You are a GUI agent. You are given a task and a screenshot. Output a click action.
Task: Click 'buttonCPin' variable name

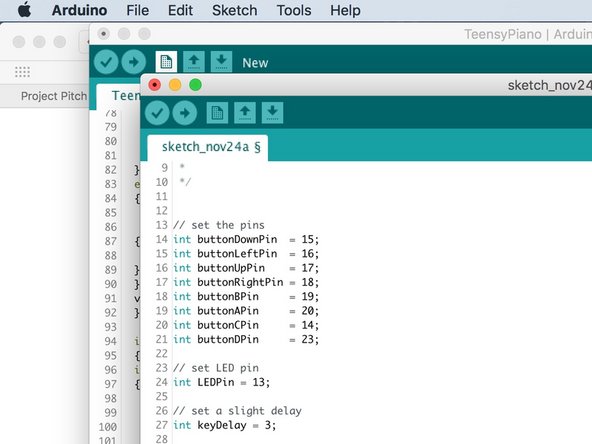click(228, 325)
